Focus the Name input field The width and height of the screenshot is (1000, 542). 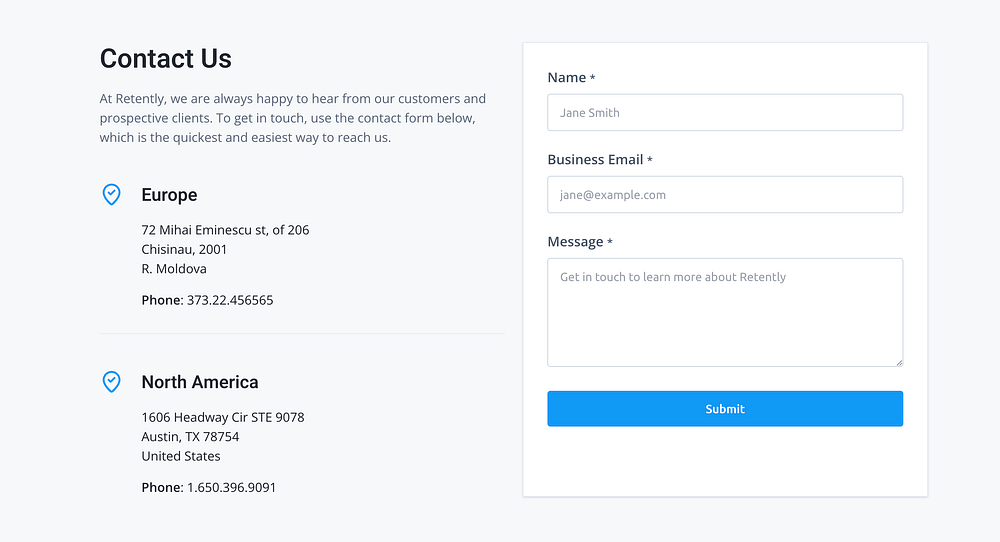point(725,113)
